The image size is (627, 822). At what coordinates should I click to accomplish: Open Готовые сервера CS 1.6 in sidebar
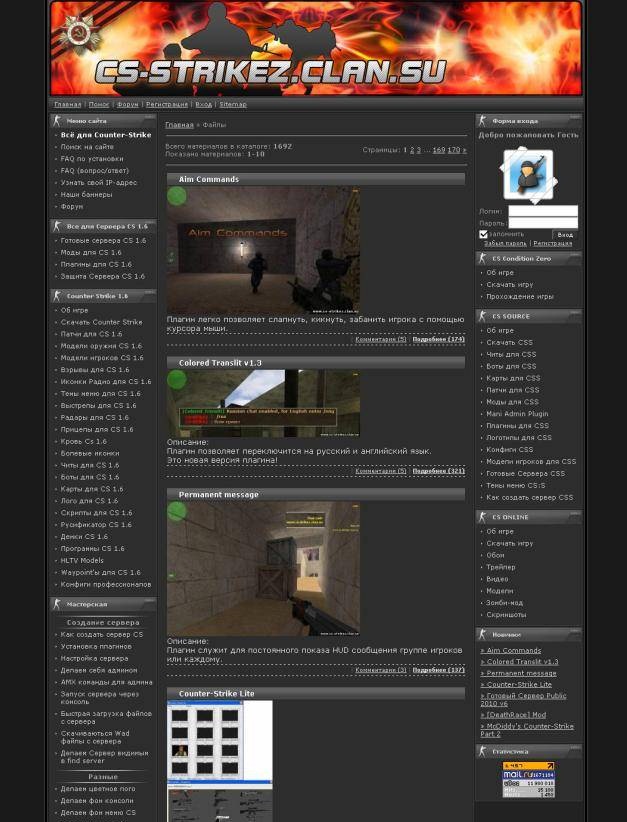103,241
